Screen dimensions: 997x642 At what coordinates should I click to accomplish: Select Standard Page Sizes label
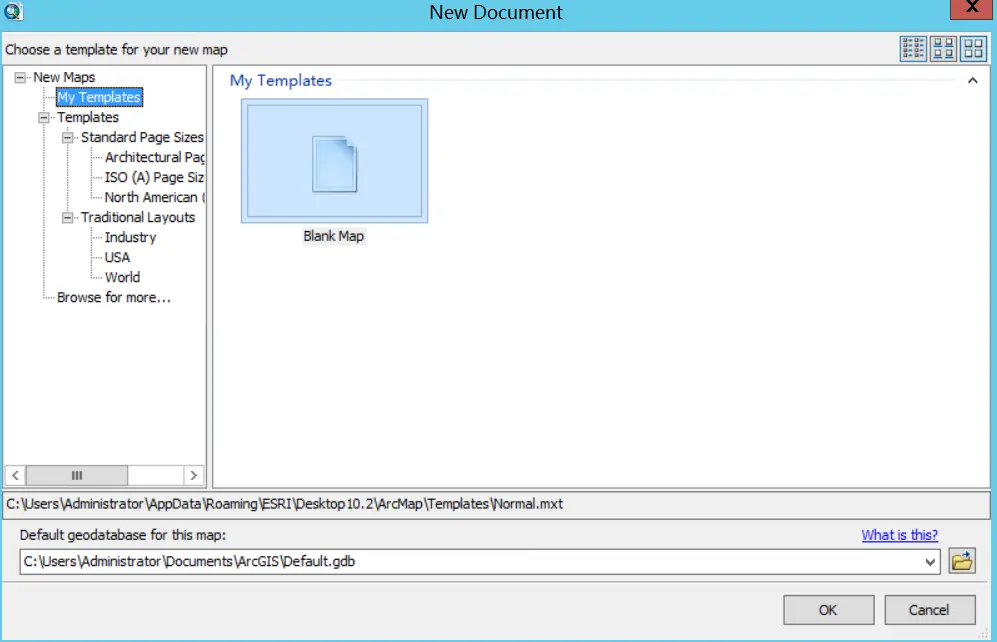142,137
